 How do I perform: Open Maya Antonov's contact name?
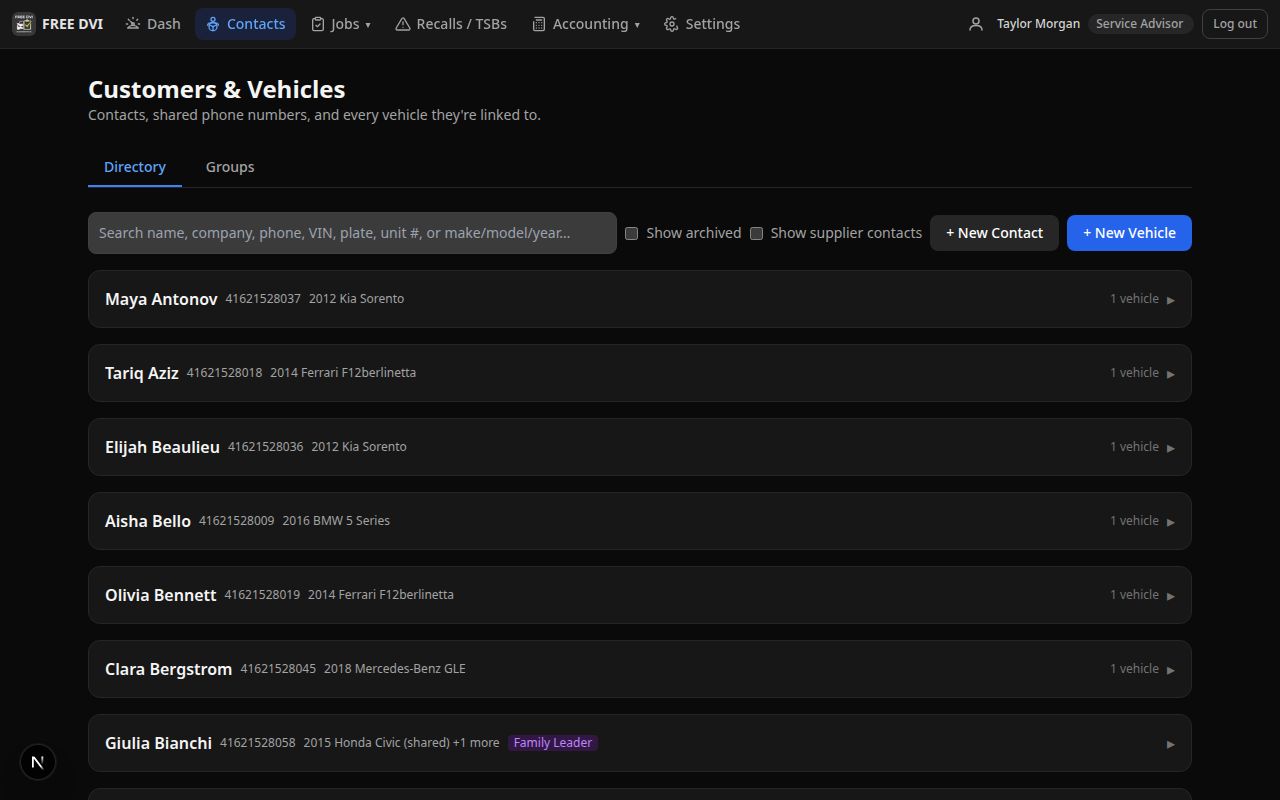[161, 299]
